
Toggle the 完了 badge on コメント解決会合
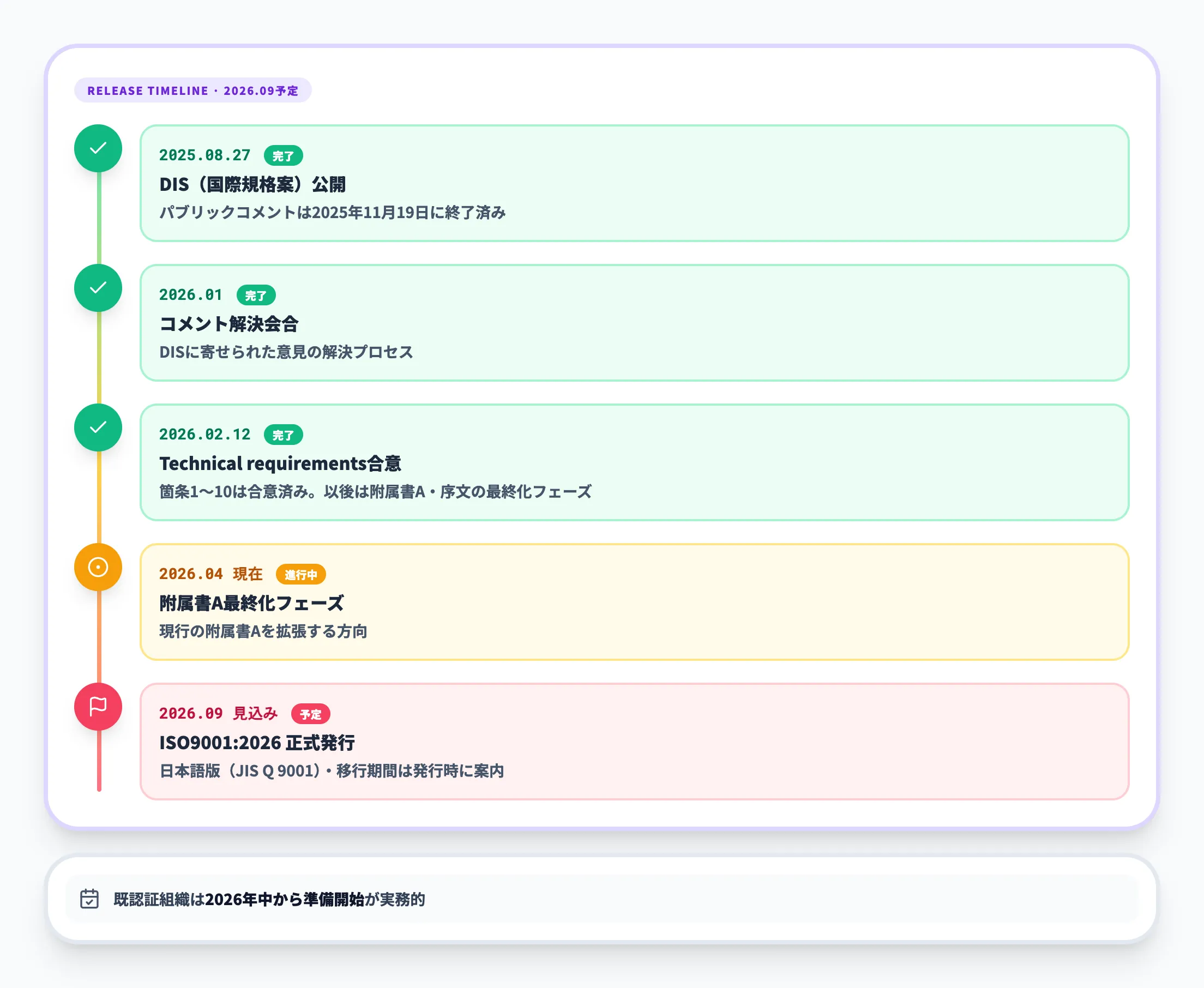pyautogui.click(x=257, y=295)
